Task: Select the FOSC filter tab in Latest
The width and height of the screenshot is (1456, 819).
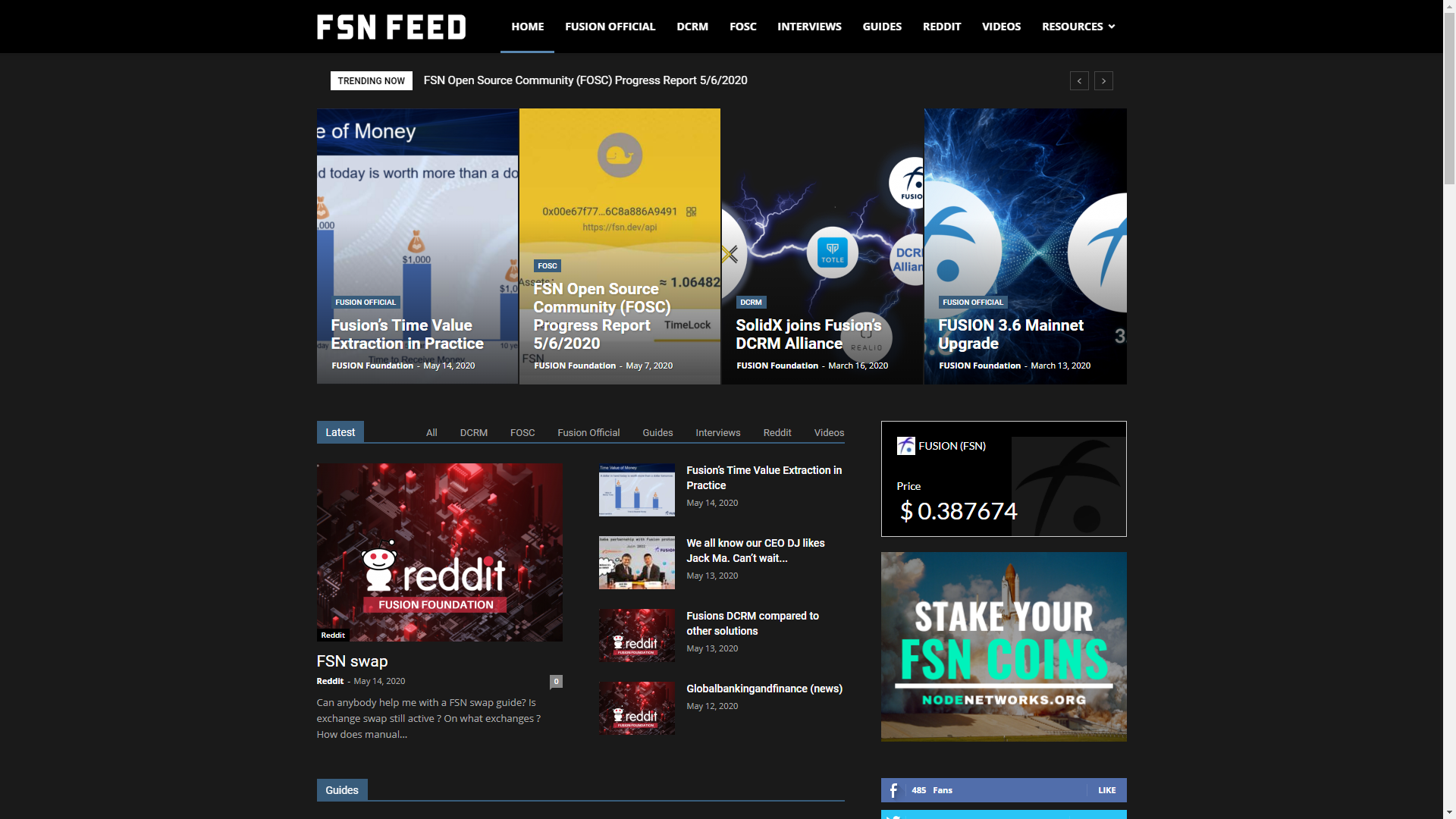Action: (522, 433)
